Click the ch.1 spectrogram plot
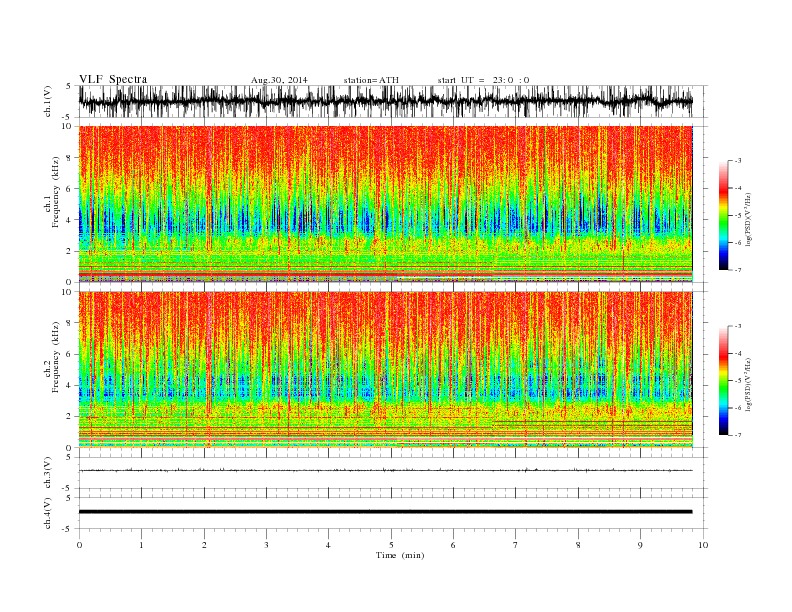 [x=385, y=204]
